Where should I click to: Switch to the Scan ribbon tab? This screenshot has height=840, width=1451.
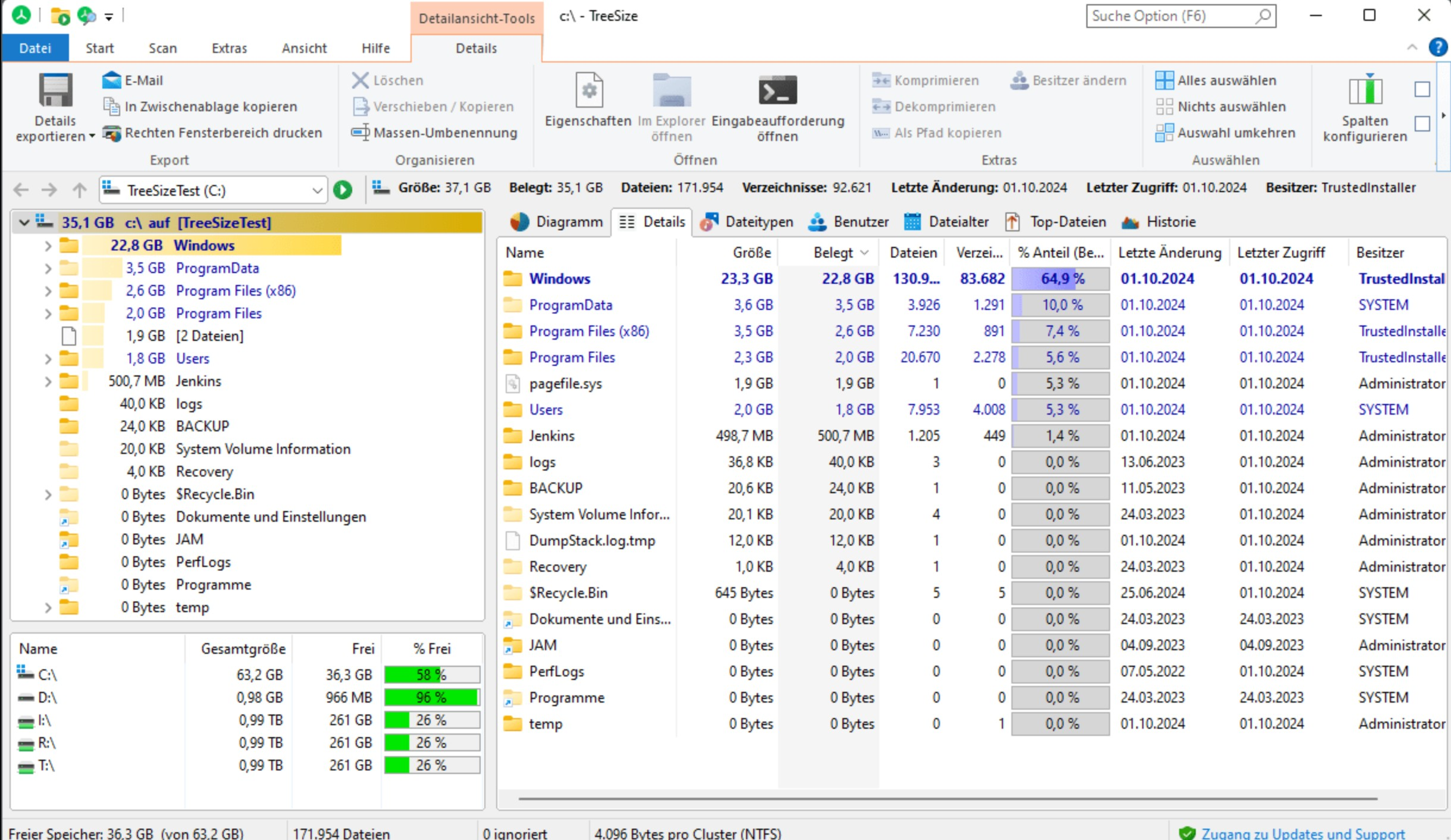[x=162, y=48]
